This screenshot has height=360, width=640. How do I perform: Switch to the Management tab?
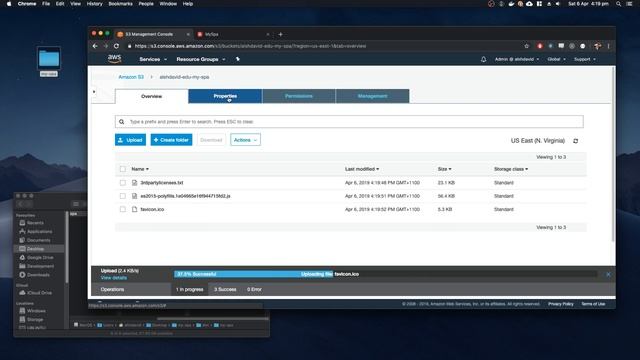coord(372,96)
